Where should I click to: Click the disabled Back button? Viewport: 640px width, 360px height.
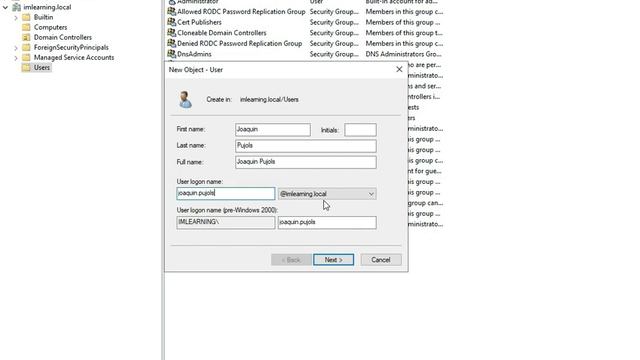pos(291,260)
